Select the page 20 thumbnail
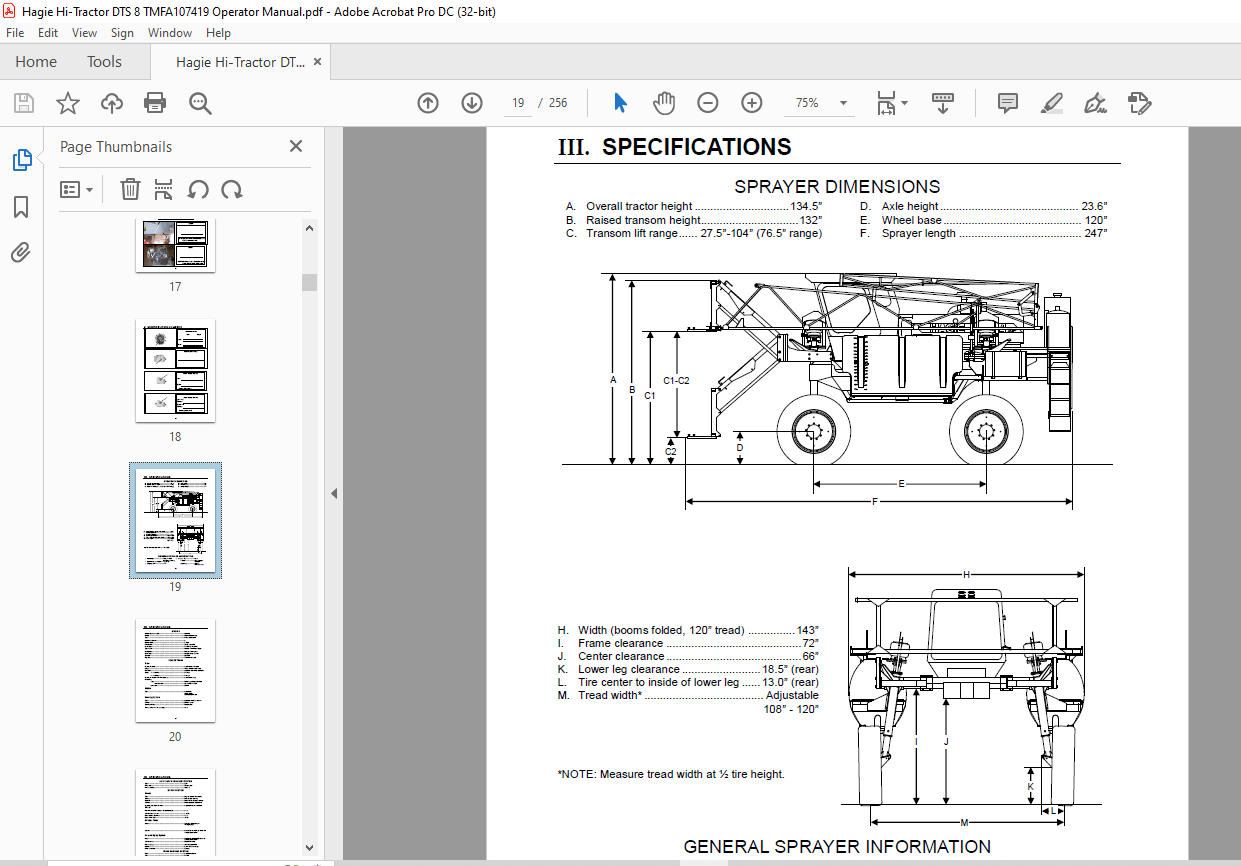This screenshot has width=1241, height=866. coord(175,671)
